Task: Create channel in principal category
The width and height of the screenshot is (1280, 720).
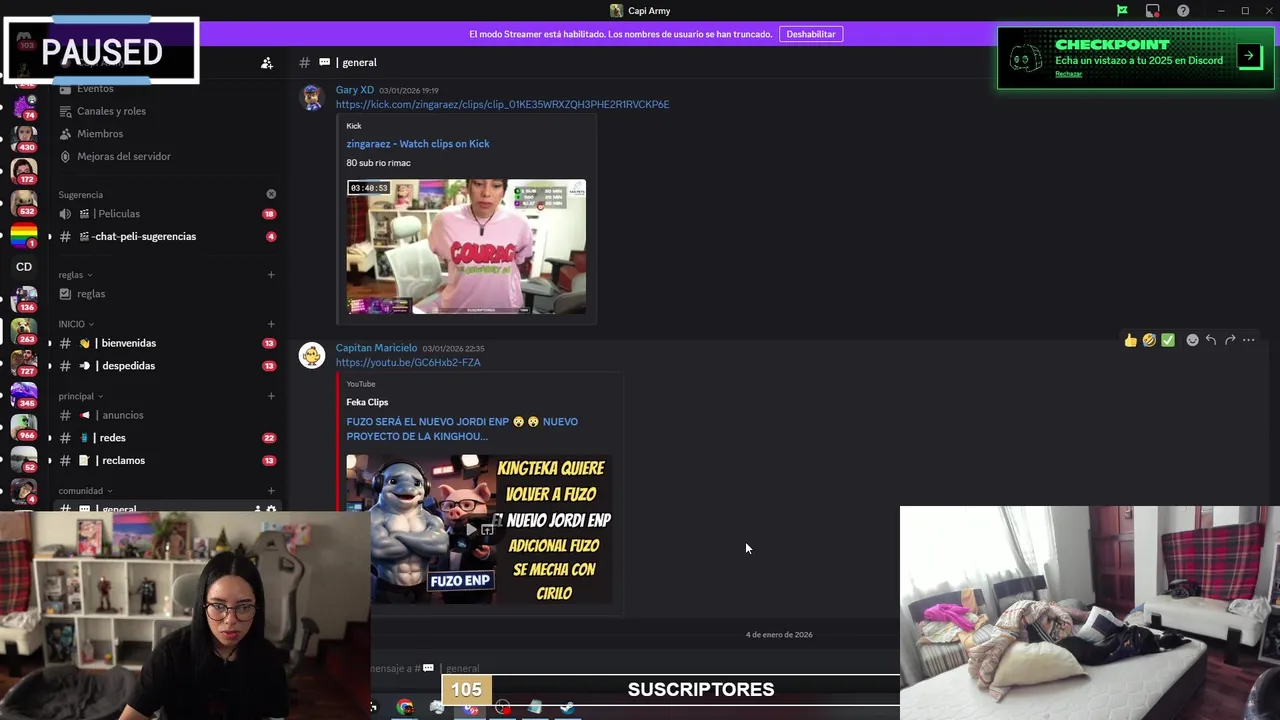Action: click(271, 396)
